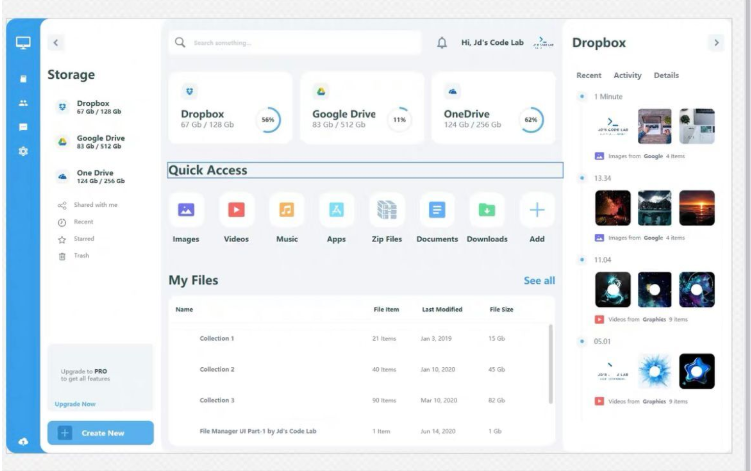Open notifications bell icon
This screenshot has width=751, height=471.
tap(442, 43)
